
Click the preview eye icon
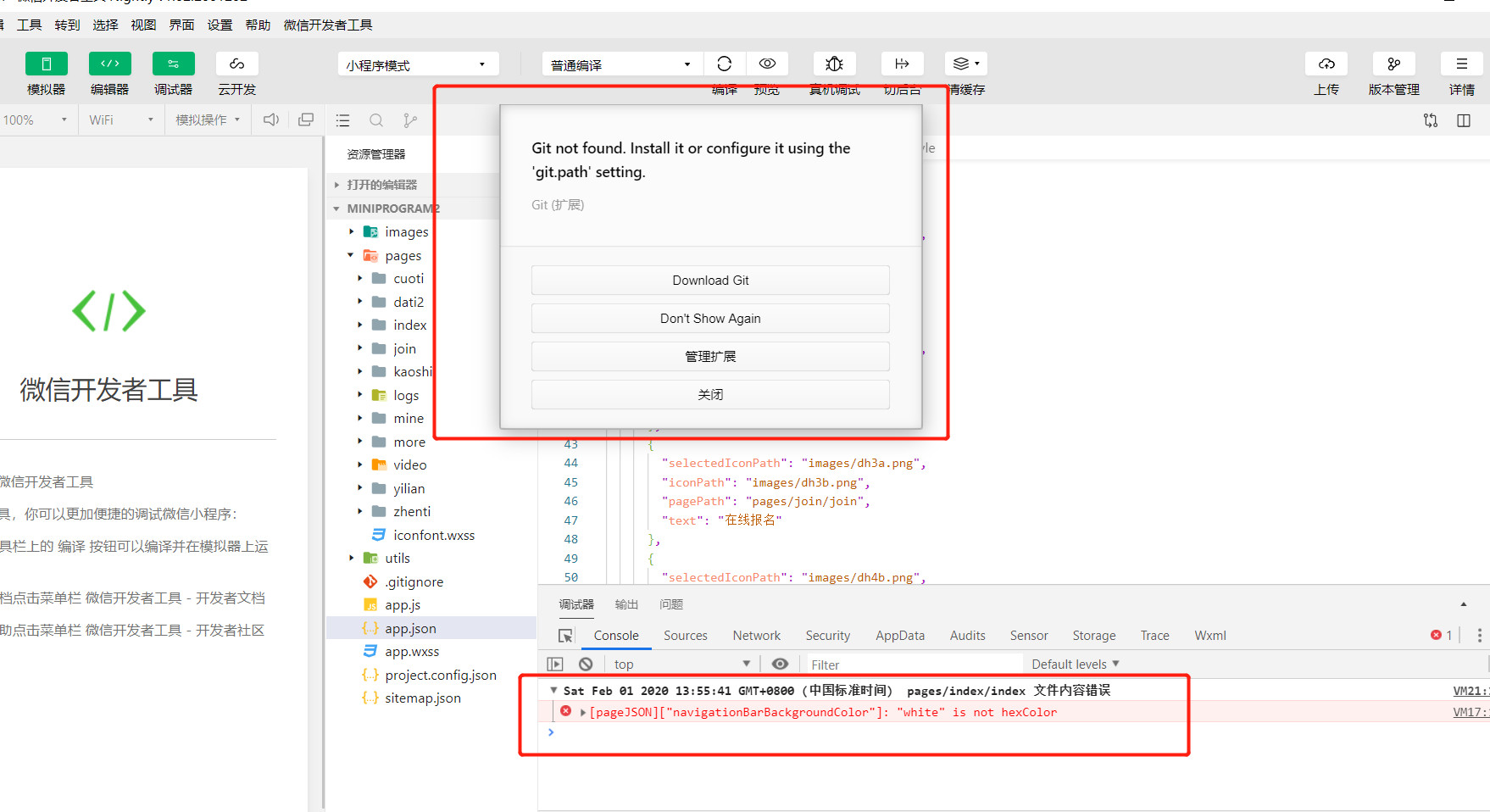[767, 64]
